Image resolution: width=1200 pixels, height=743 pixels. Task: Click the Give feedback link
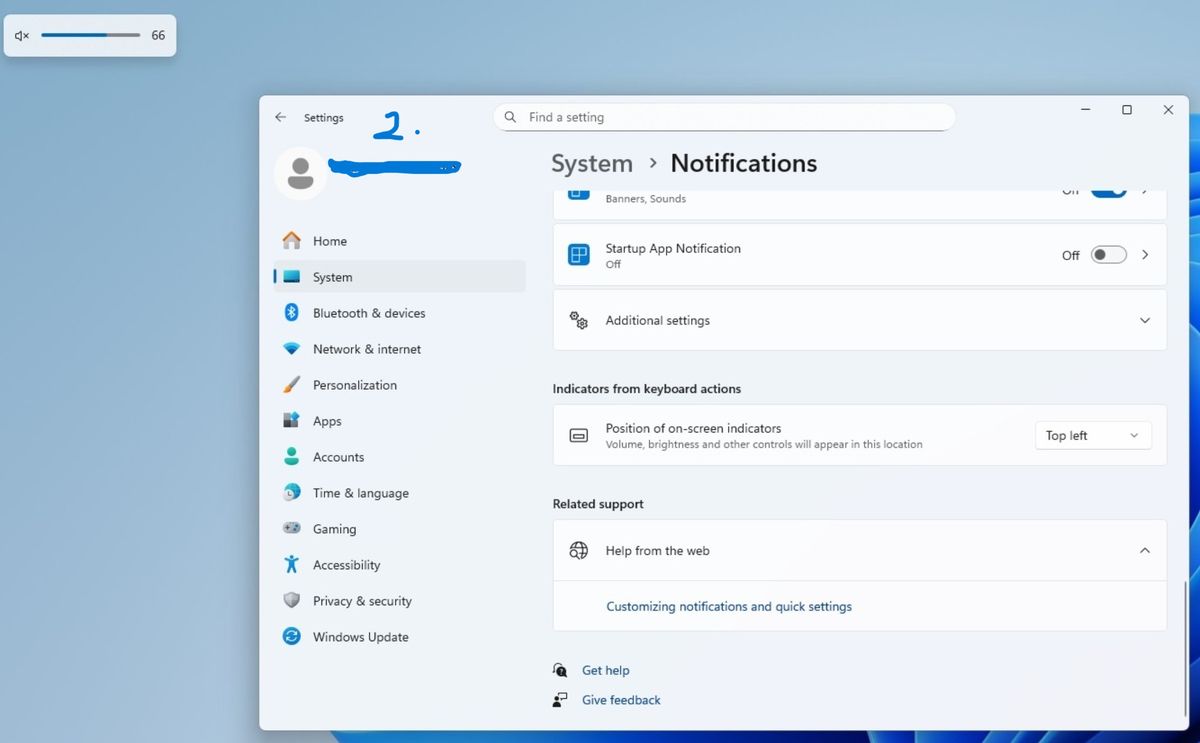coord(621,700)
